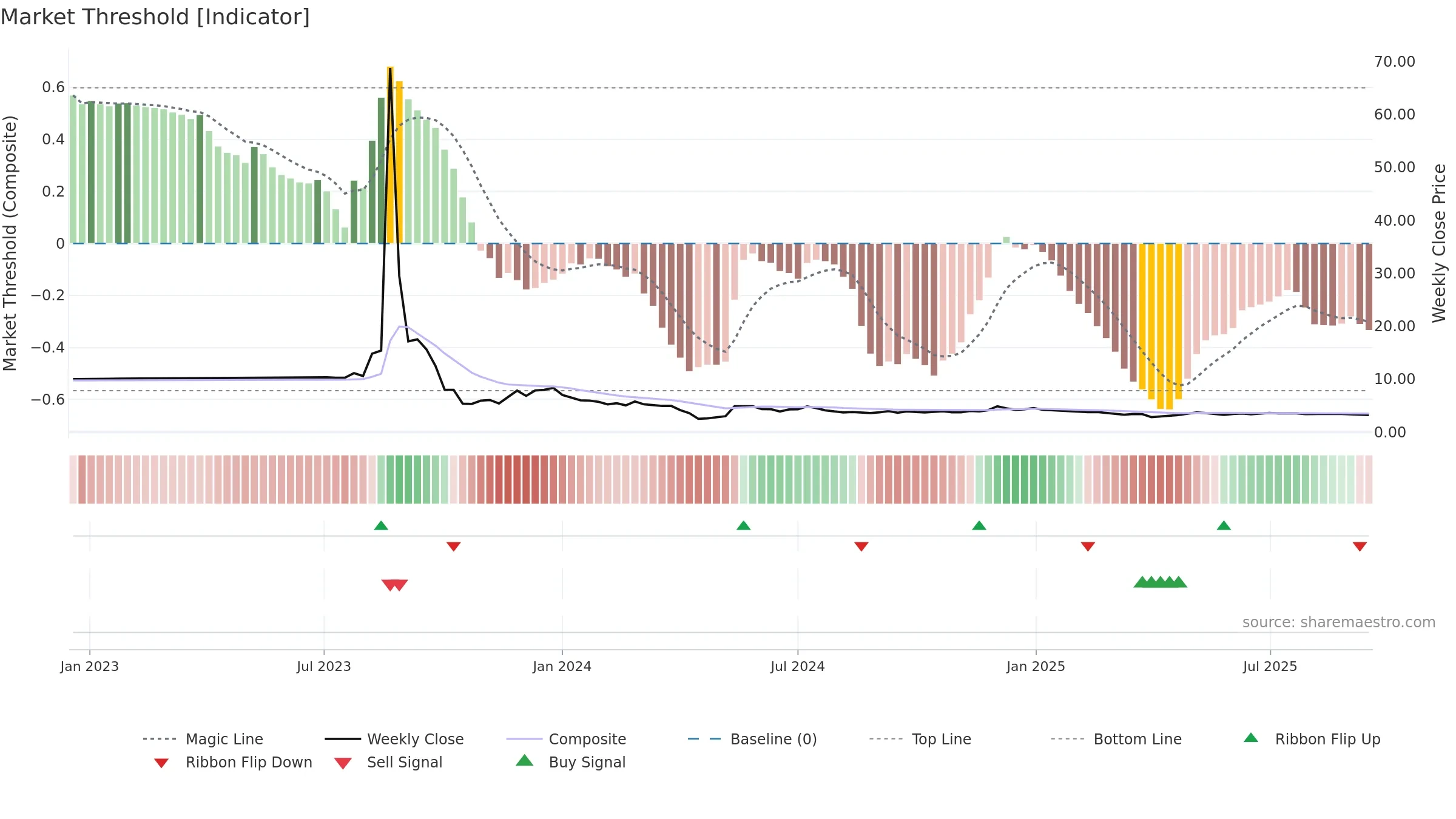Image resolution: width=1456 pixels, height=819 pixels.
Task: Click the green Ribbon Flip Up marker in November 2024
Action: click(979, 525)
